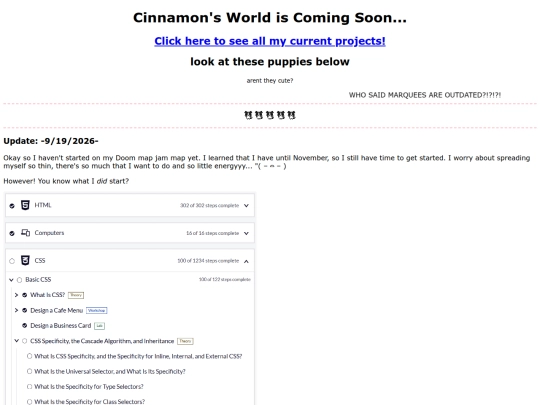
Task: Open the current projects link
Action: [270, 41]
